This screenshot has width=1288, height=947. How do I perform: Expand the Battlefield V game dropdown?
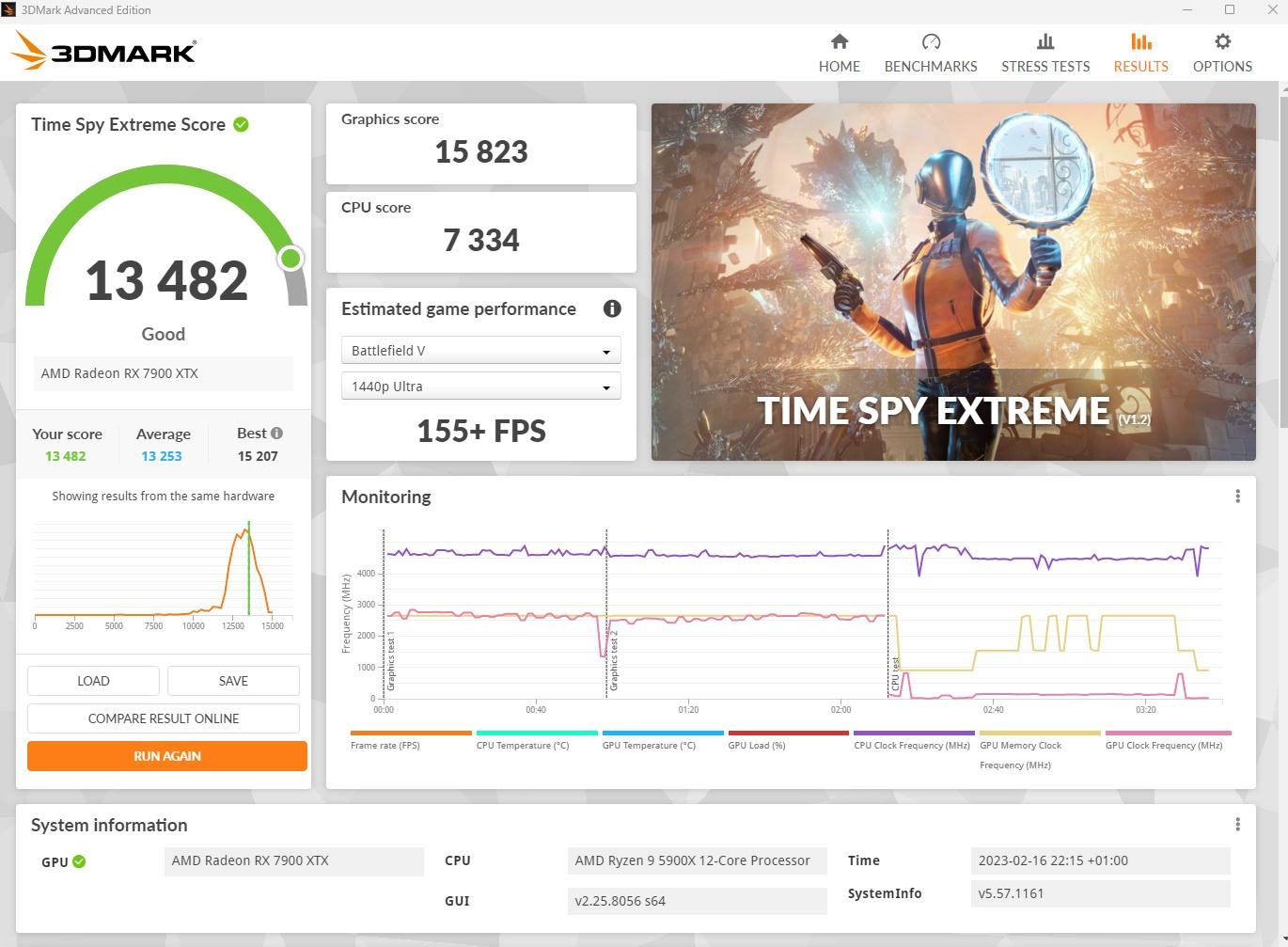click(480, 350)
